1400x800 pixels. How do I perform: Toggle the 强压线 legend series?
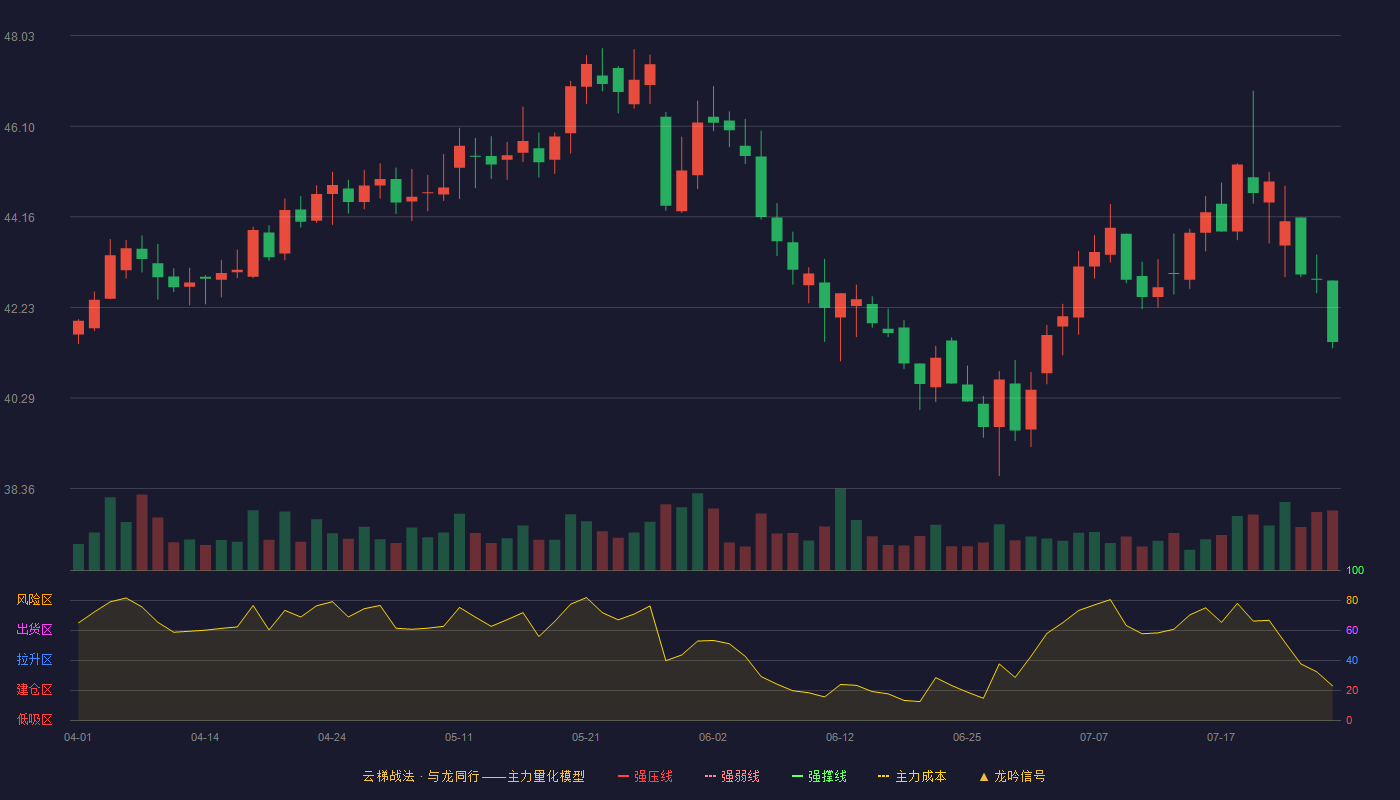point(645,776)
